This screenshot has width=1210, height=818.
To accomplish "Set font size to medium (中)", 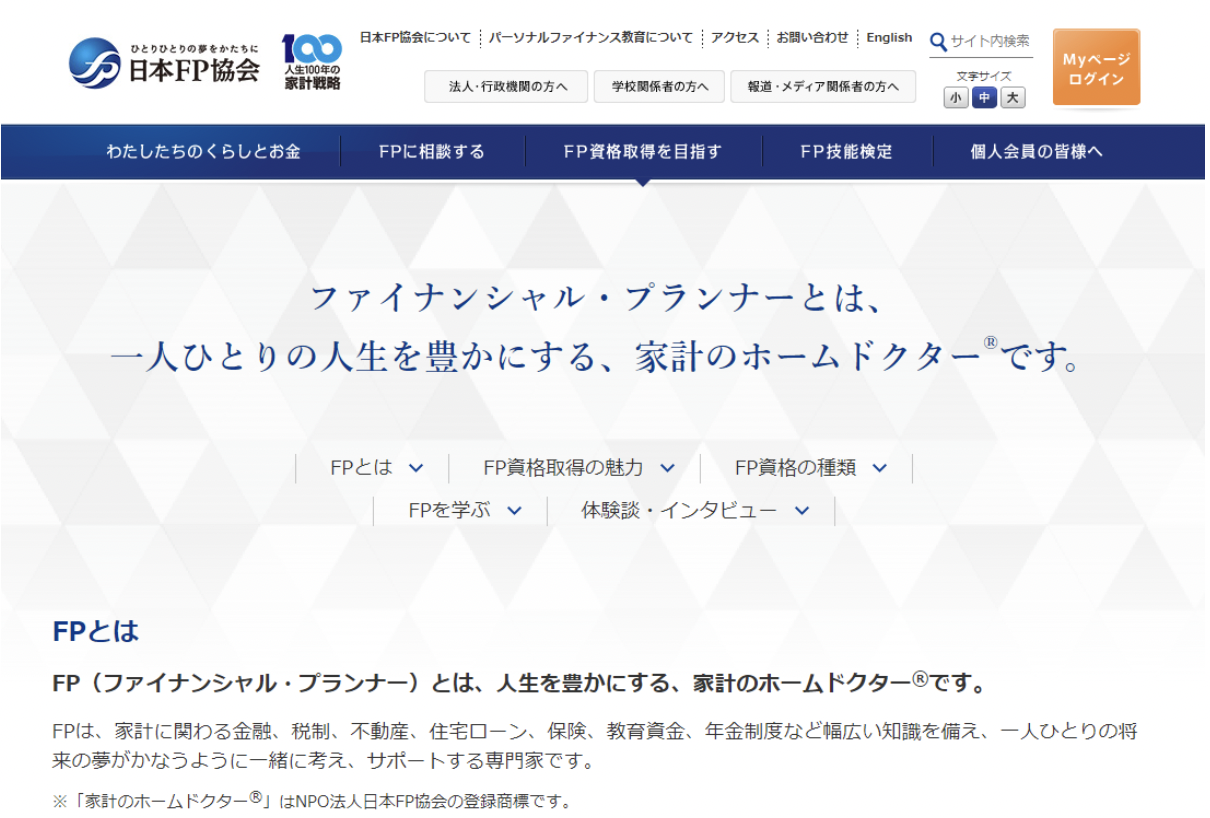I will point(985,98).
